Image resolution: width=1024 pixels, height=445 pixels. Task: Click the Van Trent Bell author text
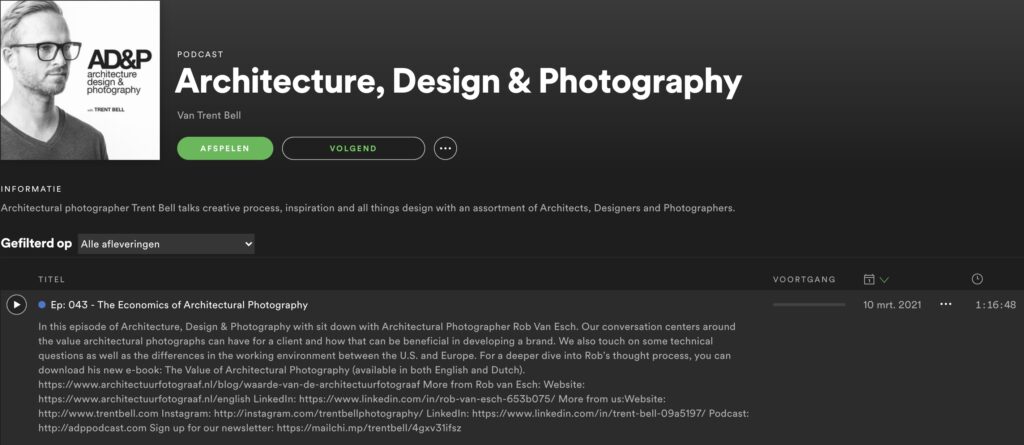point(210,116)
